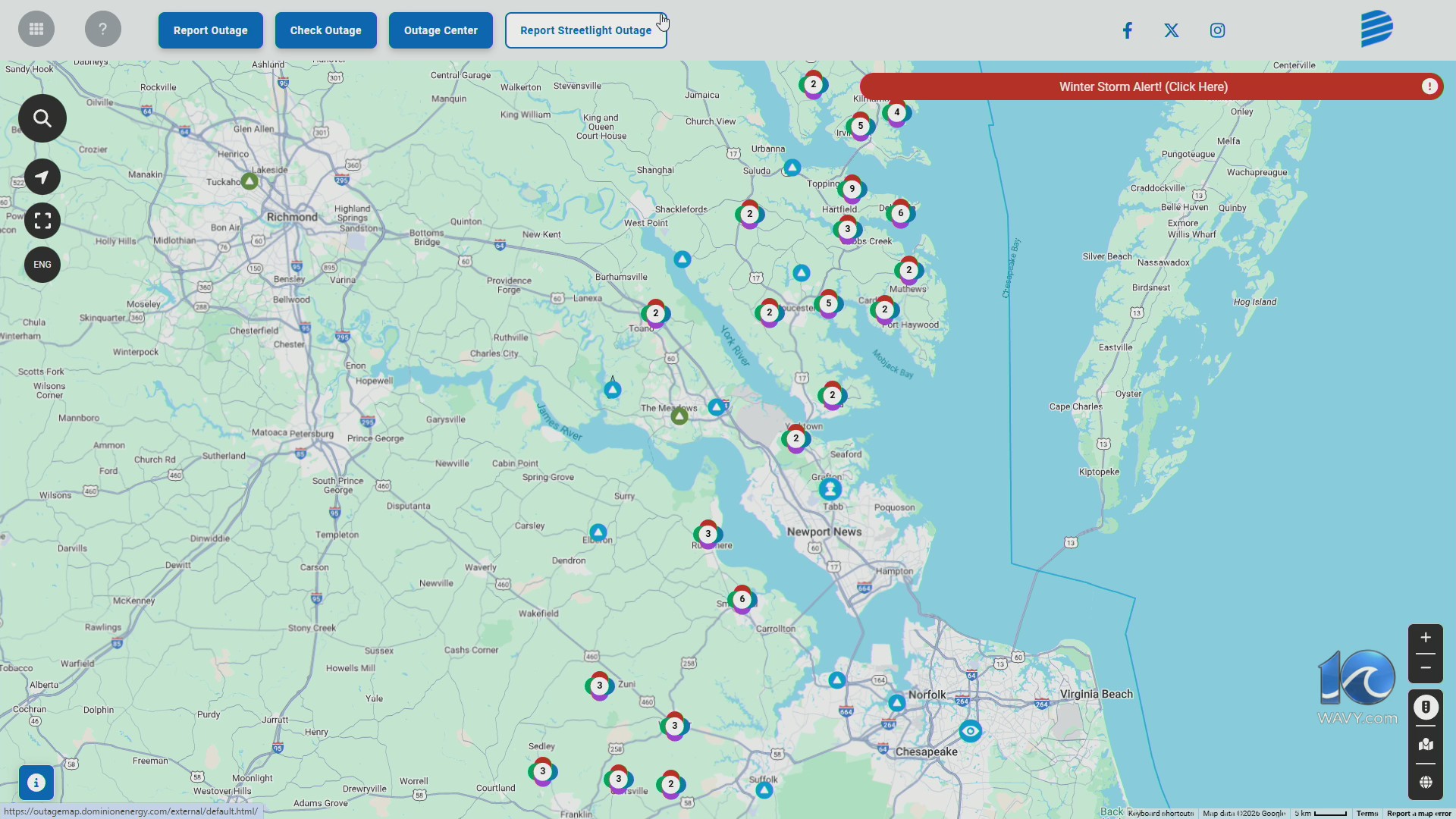Click the green triangle marker at The Meadows
This screenshot has width=1456, height=819.
679,416
